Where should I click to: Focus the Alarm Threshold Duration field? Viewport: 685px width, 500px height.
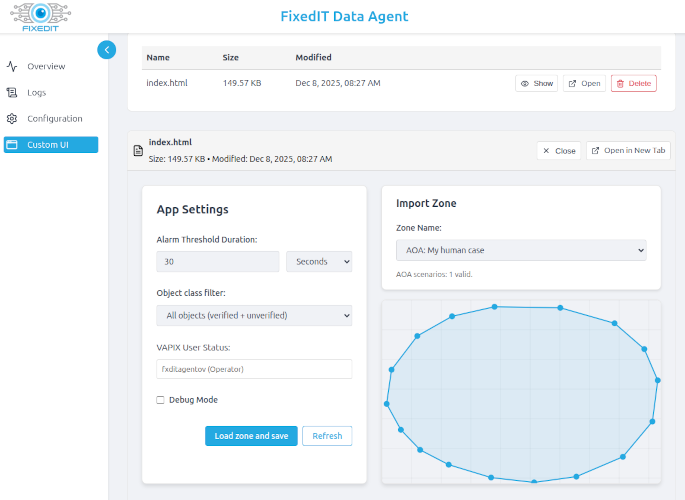click(x=218, y=262)
